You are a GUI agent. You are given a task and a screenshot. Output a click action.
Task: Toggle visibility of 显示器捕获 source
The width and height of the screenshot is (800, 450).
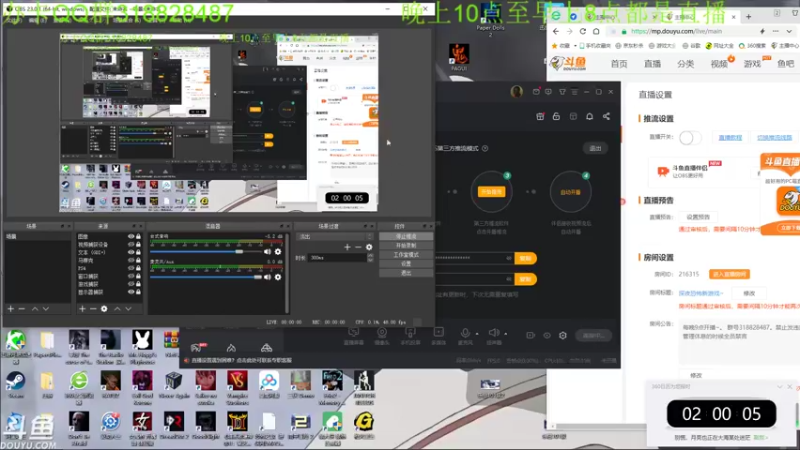[131, 292]
